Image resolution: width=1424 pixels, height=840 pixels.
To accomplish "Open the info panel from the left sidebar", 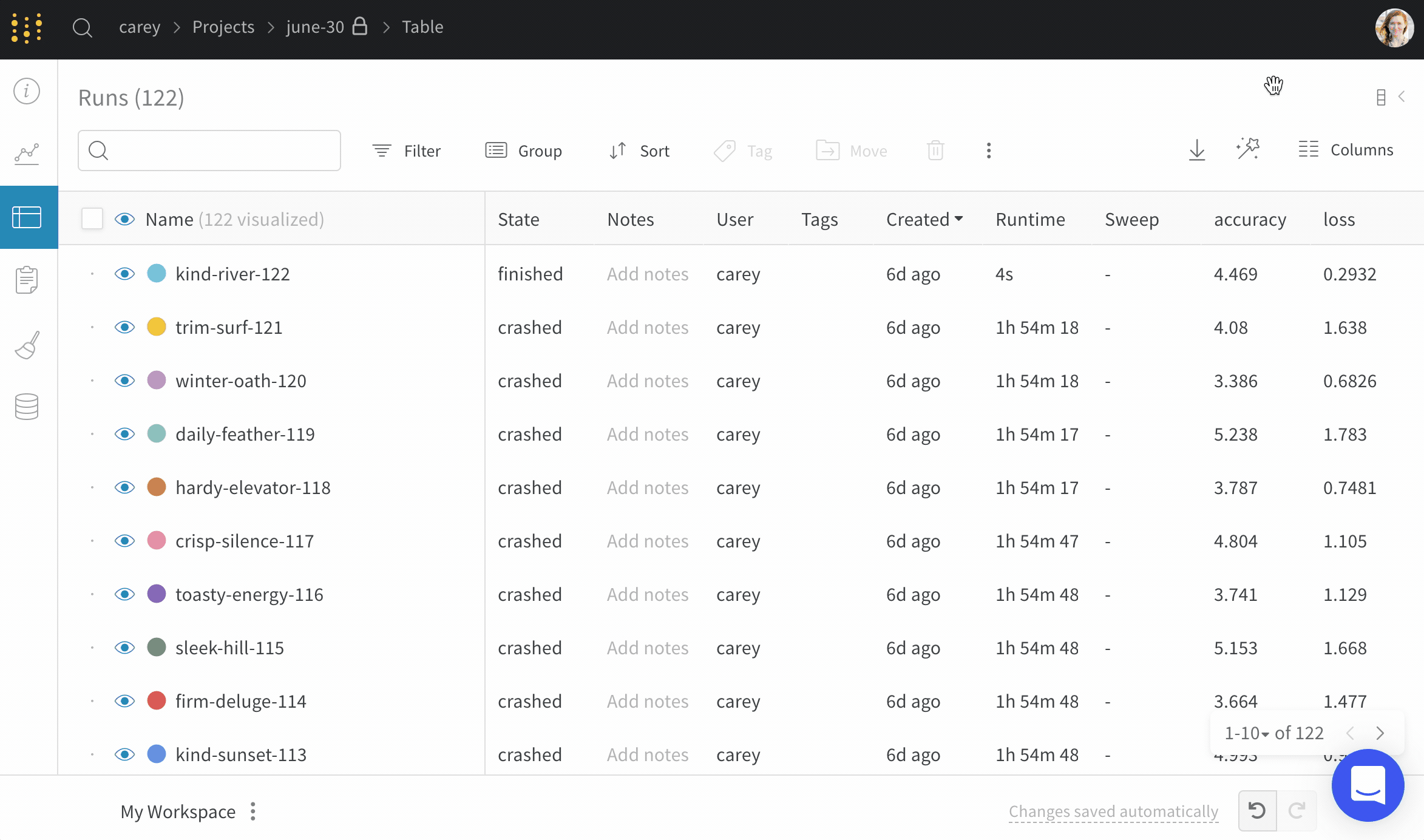I will tap(27, 91).
